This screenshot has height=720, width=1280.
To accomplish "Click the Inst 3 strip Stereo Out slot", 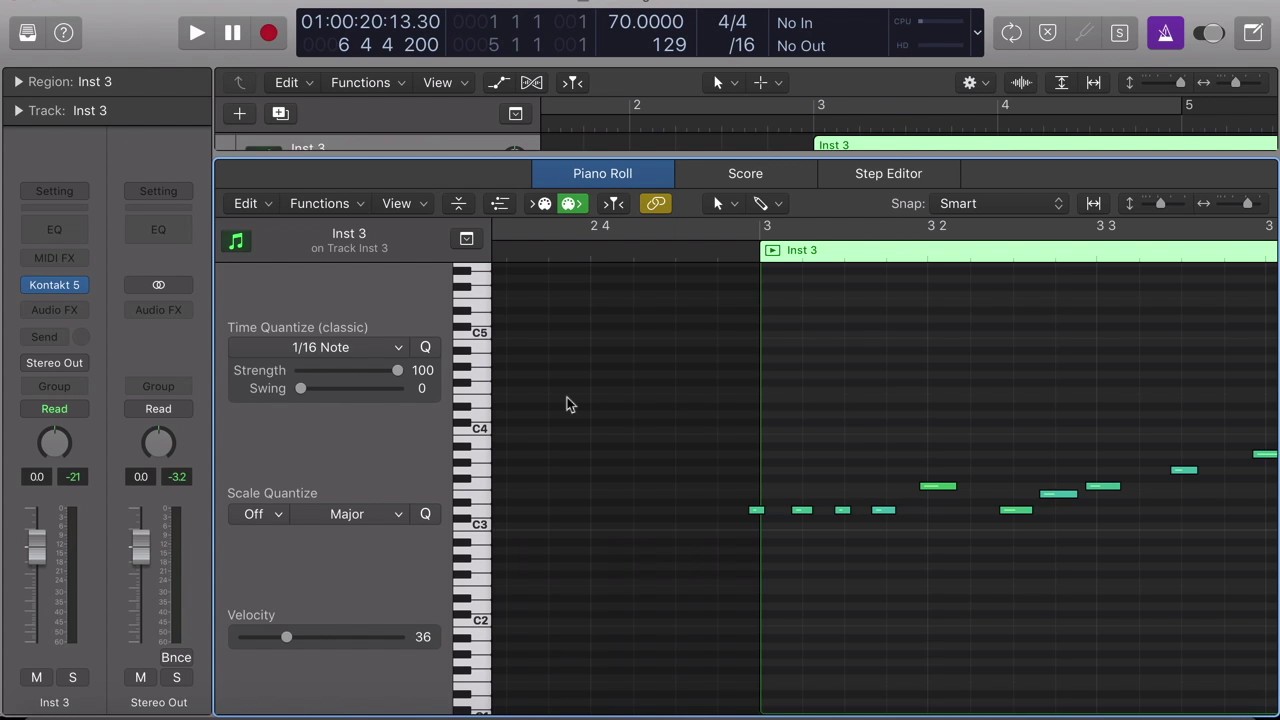I will [54, 364].
